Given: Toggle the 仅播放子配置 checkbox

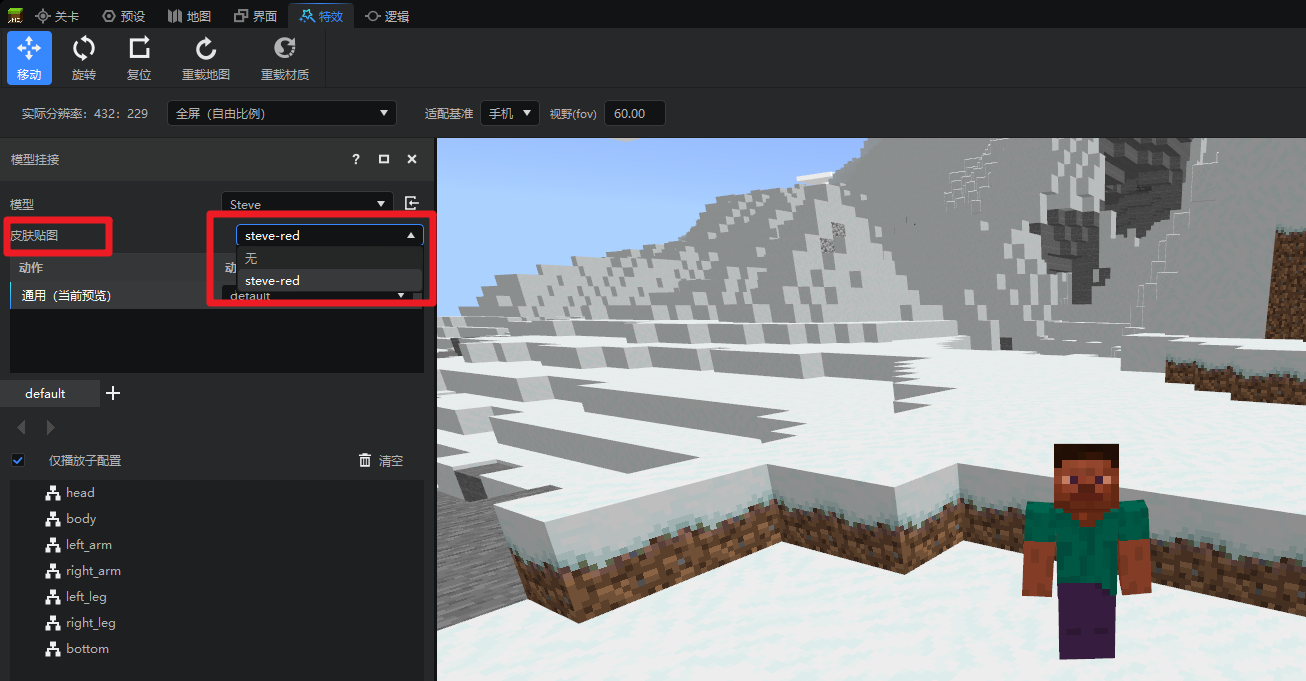Looking at the screenshot, I should (18, 461).
